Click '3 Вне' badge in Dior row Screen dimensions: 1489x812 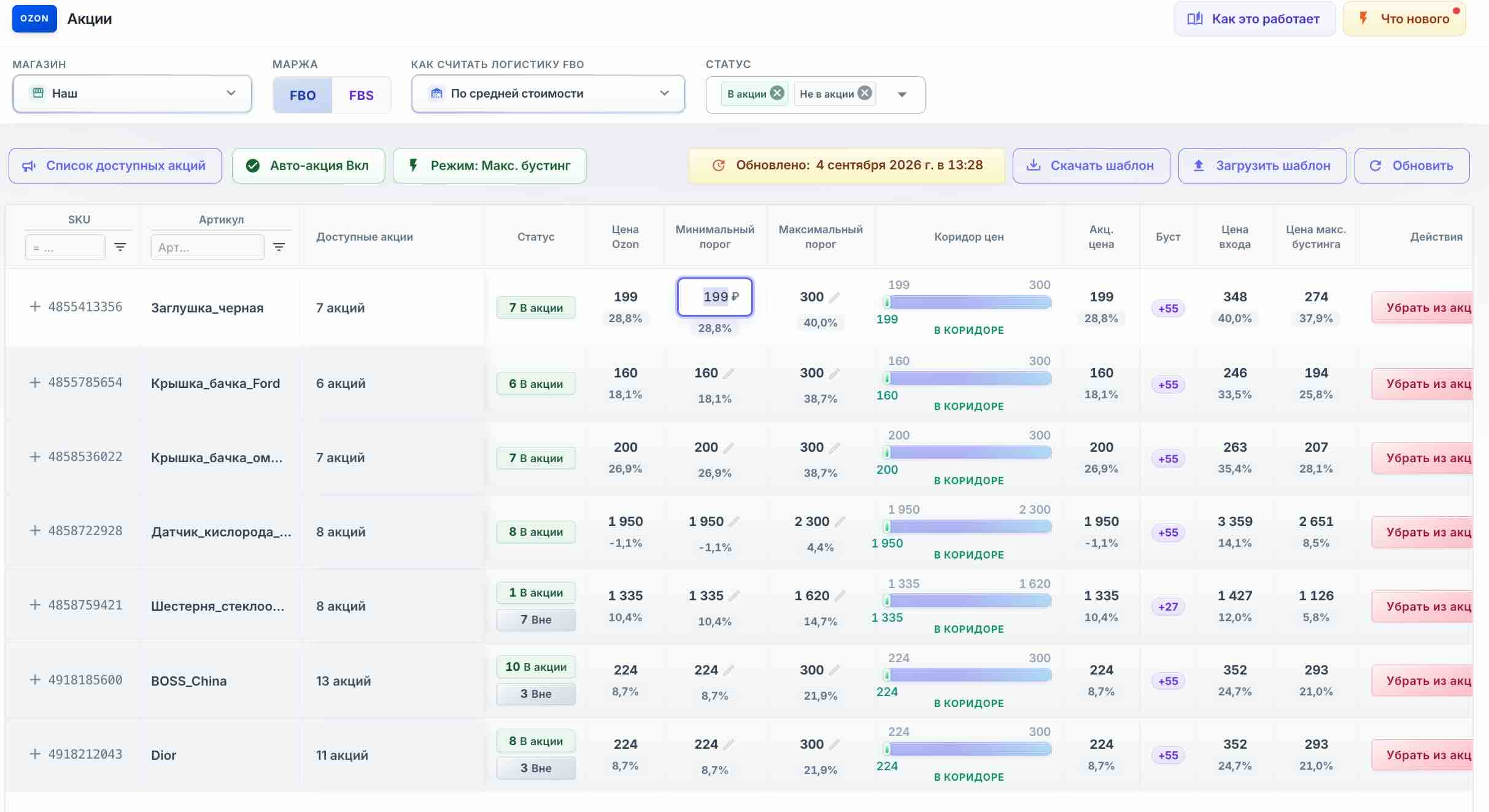tap(536, 768)
